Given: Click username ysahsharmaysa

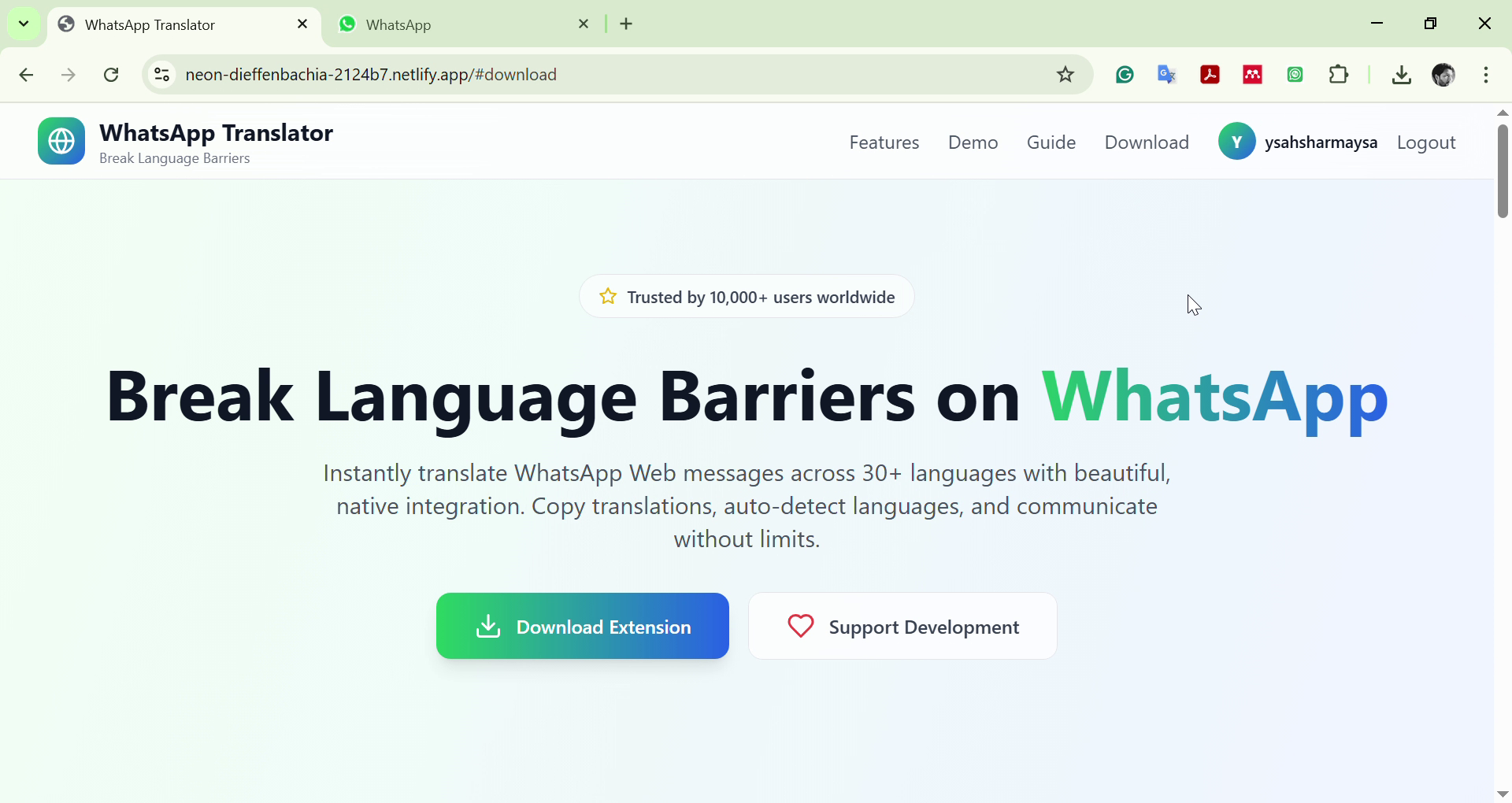Looking at the screenshot, I should (x=1321, y=142).
